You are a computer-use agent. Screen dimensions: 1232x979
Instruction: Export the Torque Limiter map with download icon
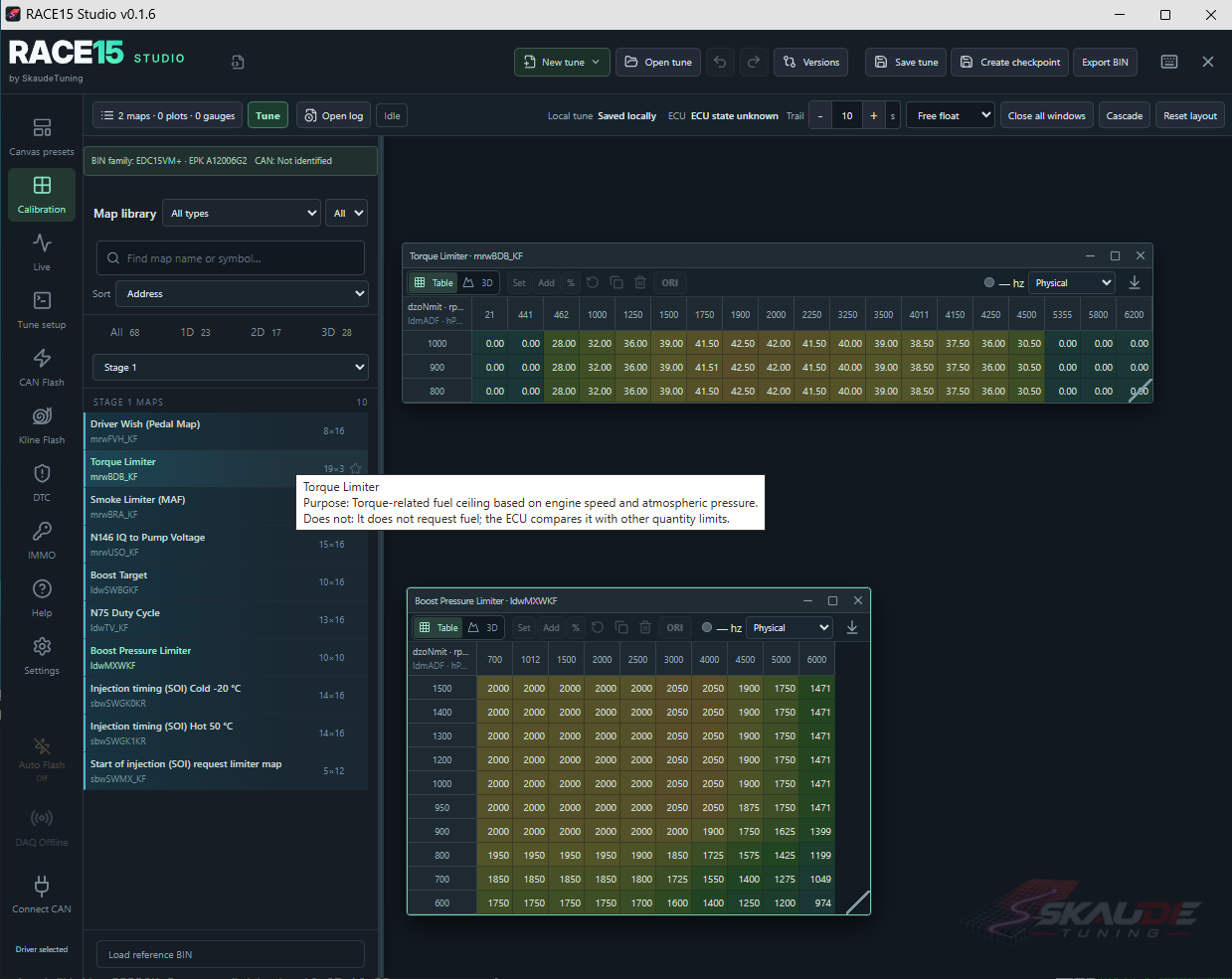point(1135,283)
